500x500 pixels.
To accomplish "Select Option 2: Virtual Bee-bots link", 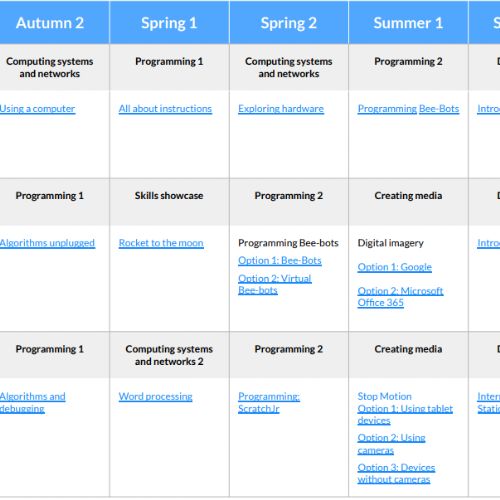I will point(275,284).
